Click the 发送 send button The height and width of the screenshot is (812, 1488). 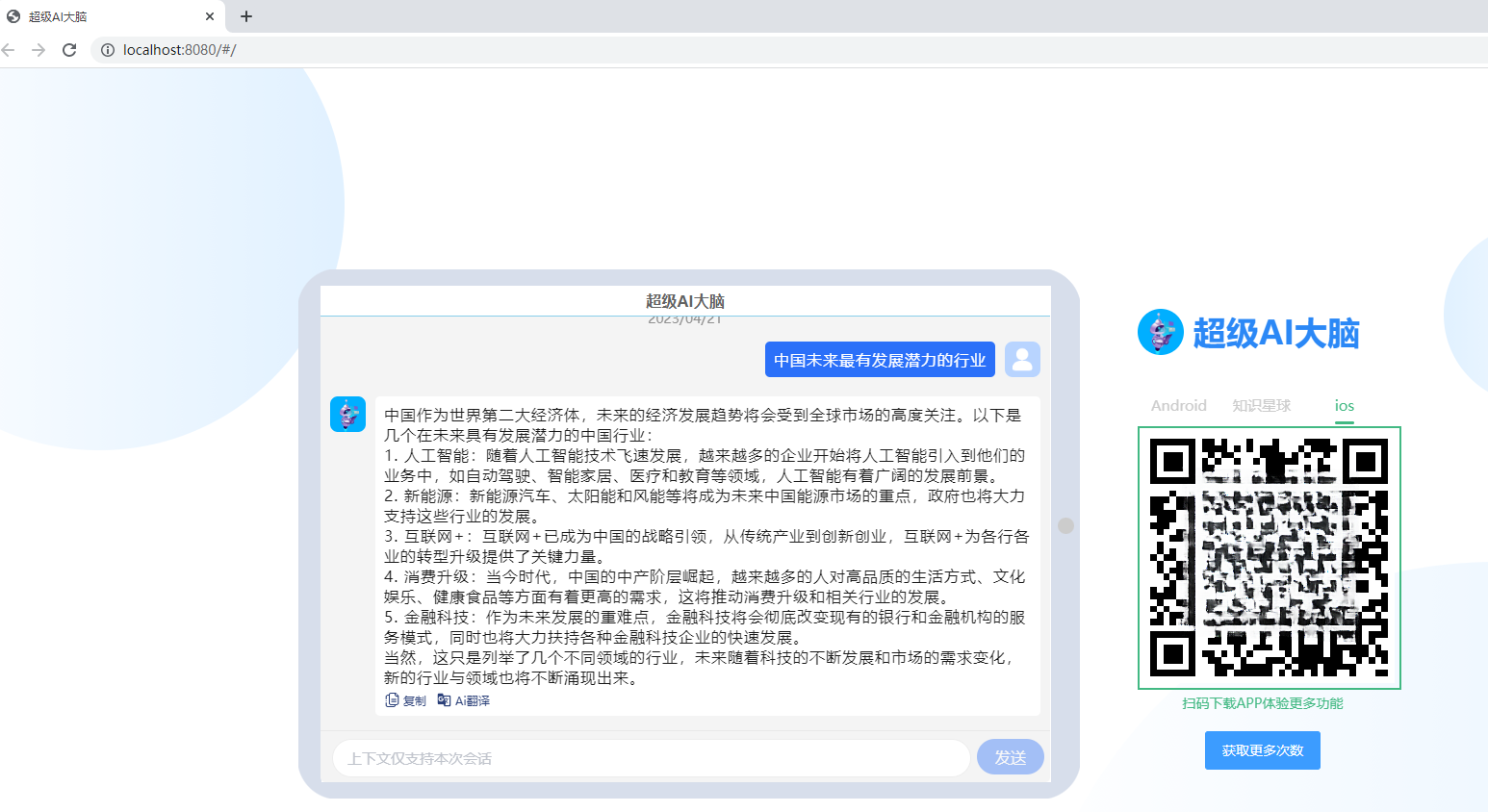pyautogui.click(x=1010, y=757)
